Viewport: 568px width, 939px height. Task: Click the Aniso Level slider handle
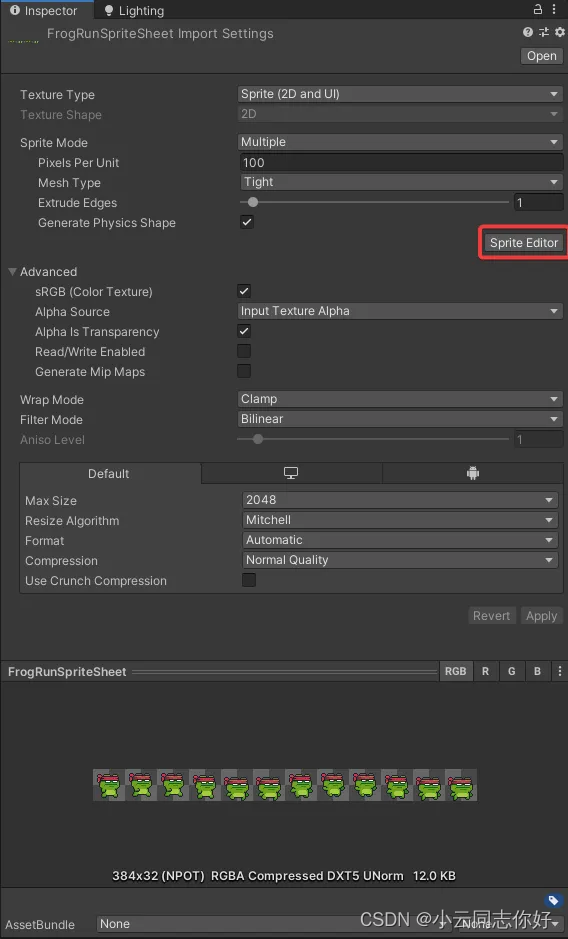(x=258, y=439)
